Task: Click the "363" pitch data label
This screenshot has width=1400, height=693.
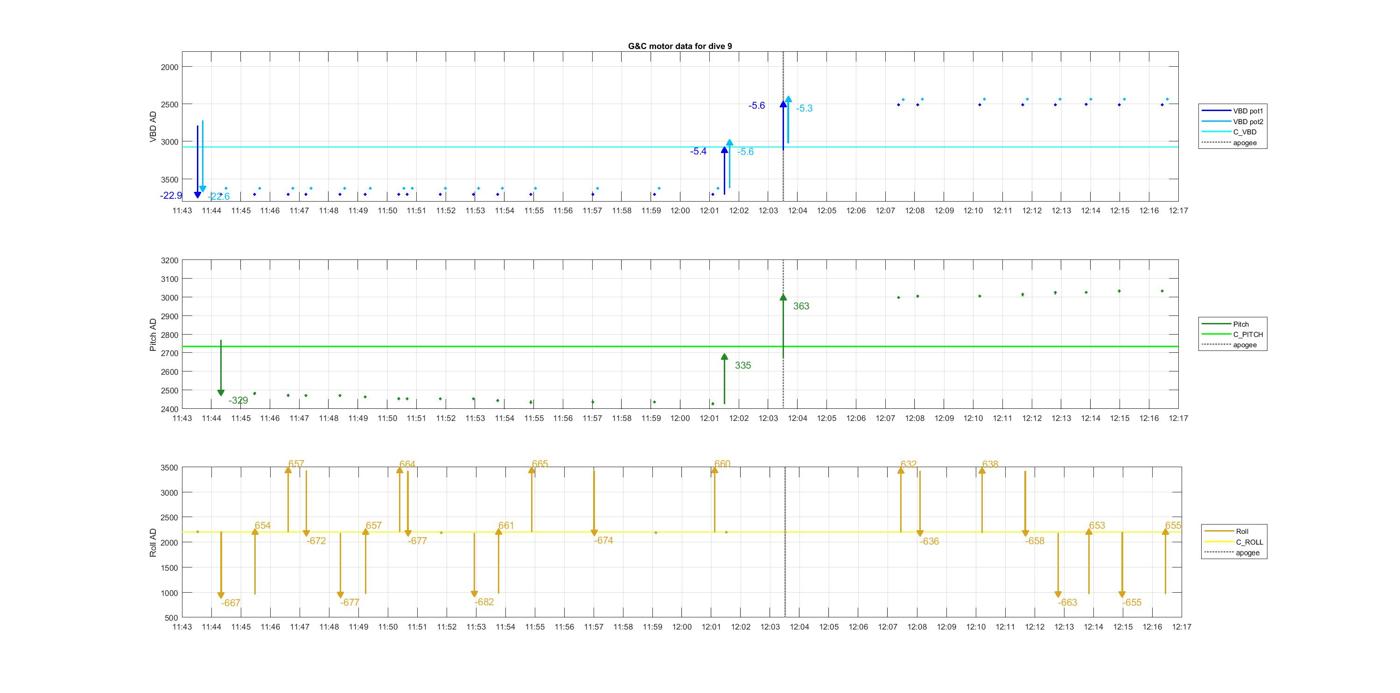Action: (x=801, y=306)
